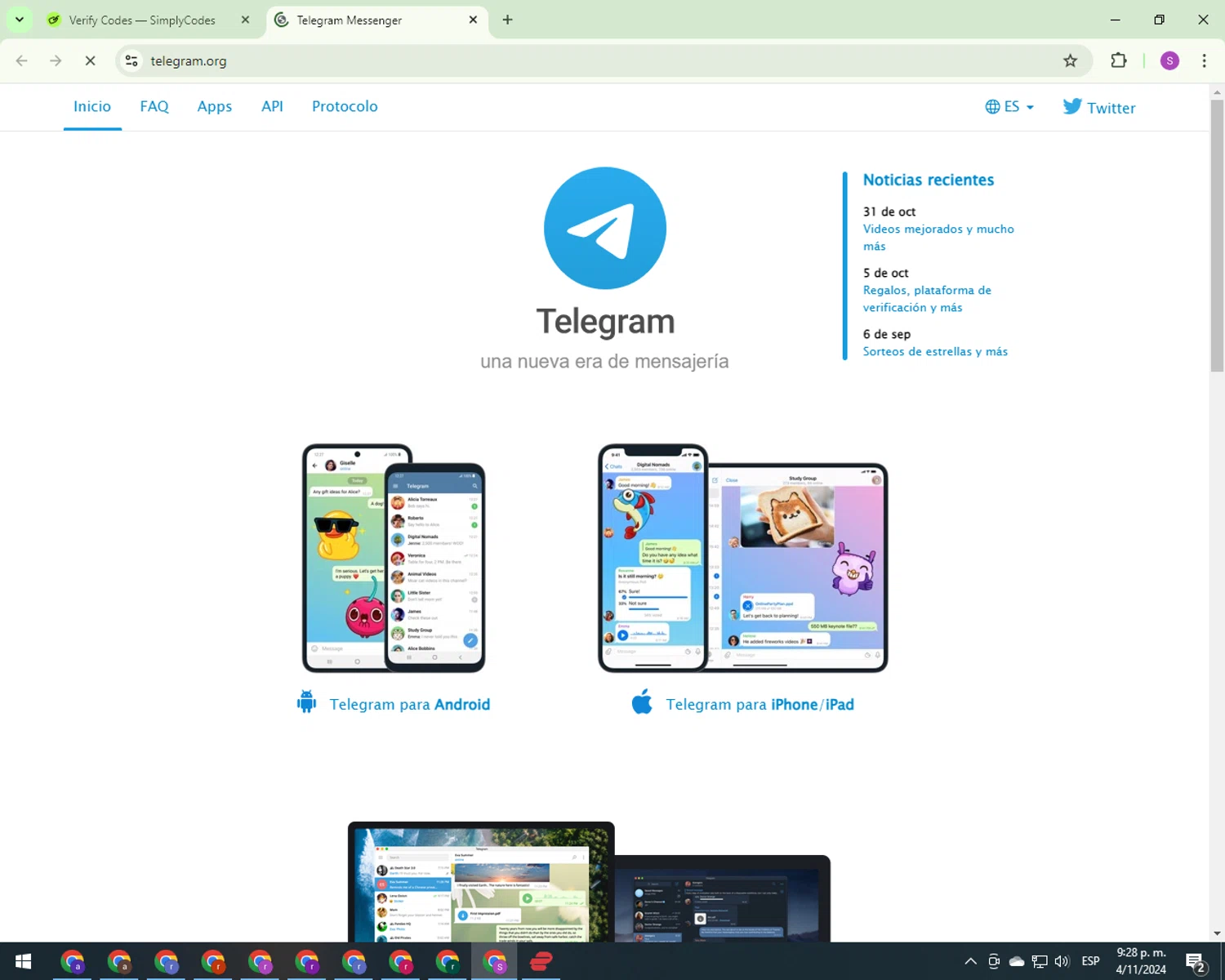Click the scrollbar down arrow
Screen dimensions: 1225x980
tap(1217, 933)
